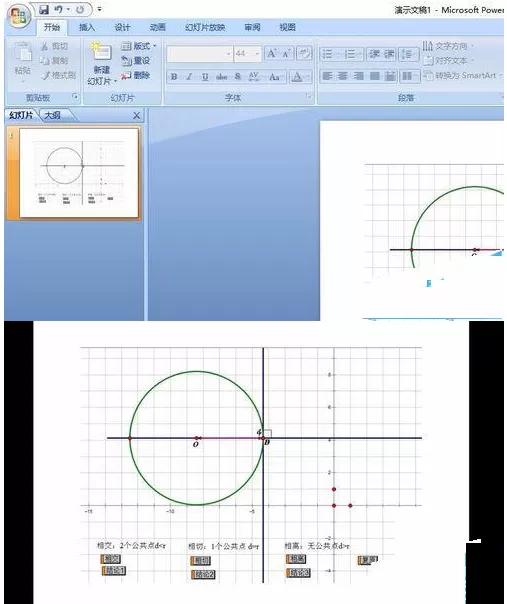Click the Paste (粘贴) clipboard icon
The width and height of the screenshot is (507, 604).
[x=22, y=54]
